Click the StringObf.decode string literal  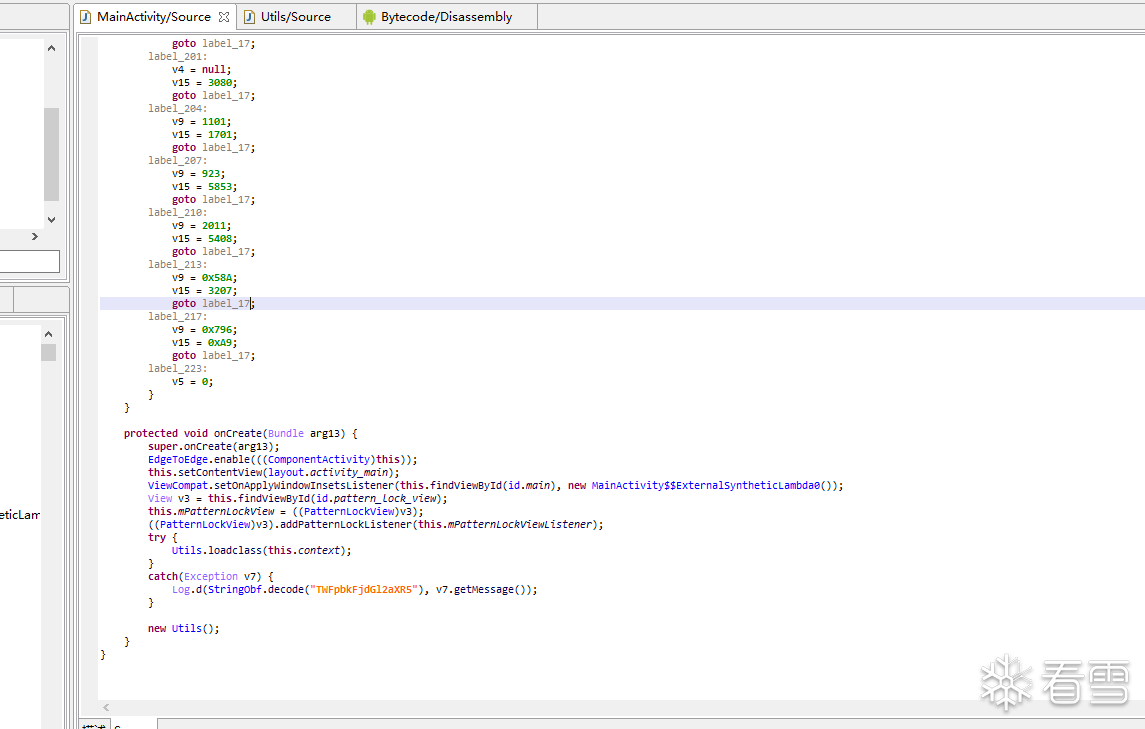pos(366,589)
